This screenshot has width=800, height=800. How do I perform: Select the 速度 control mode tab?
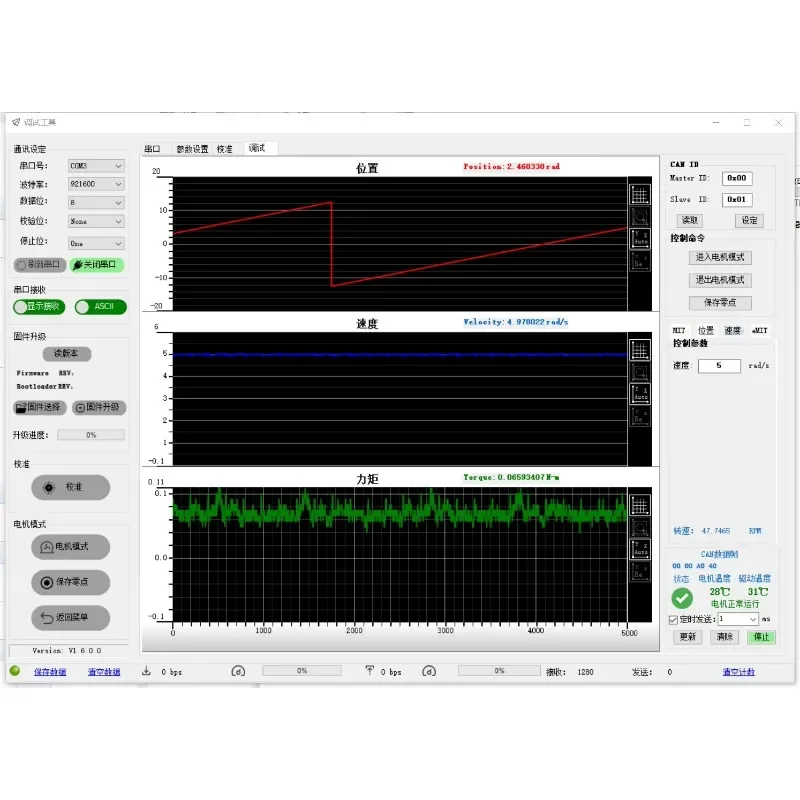[733, 331]
